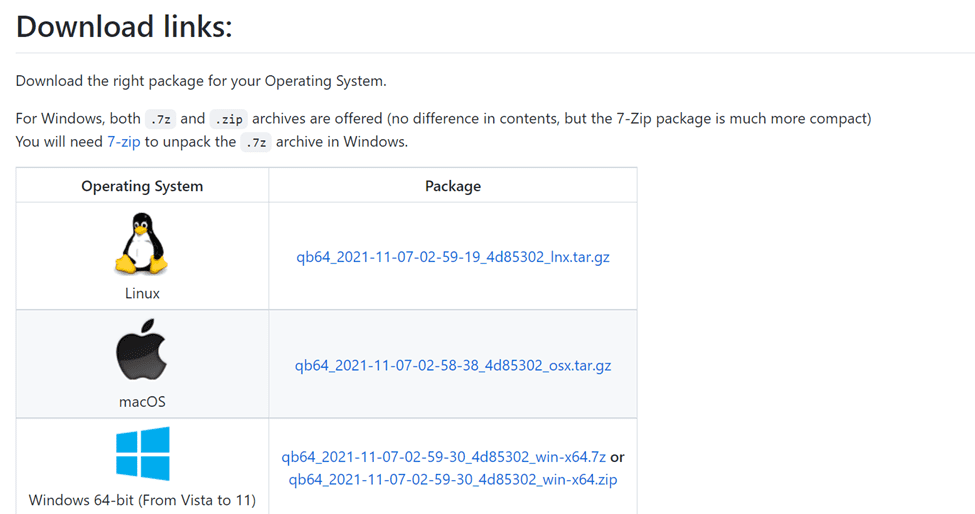
Task: Download the Windows win-x64.7z archive
Action: tap(443, 457)
